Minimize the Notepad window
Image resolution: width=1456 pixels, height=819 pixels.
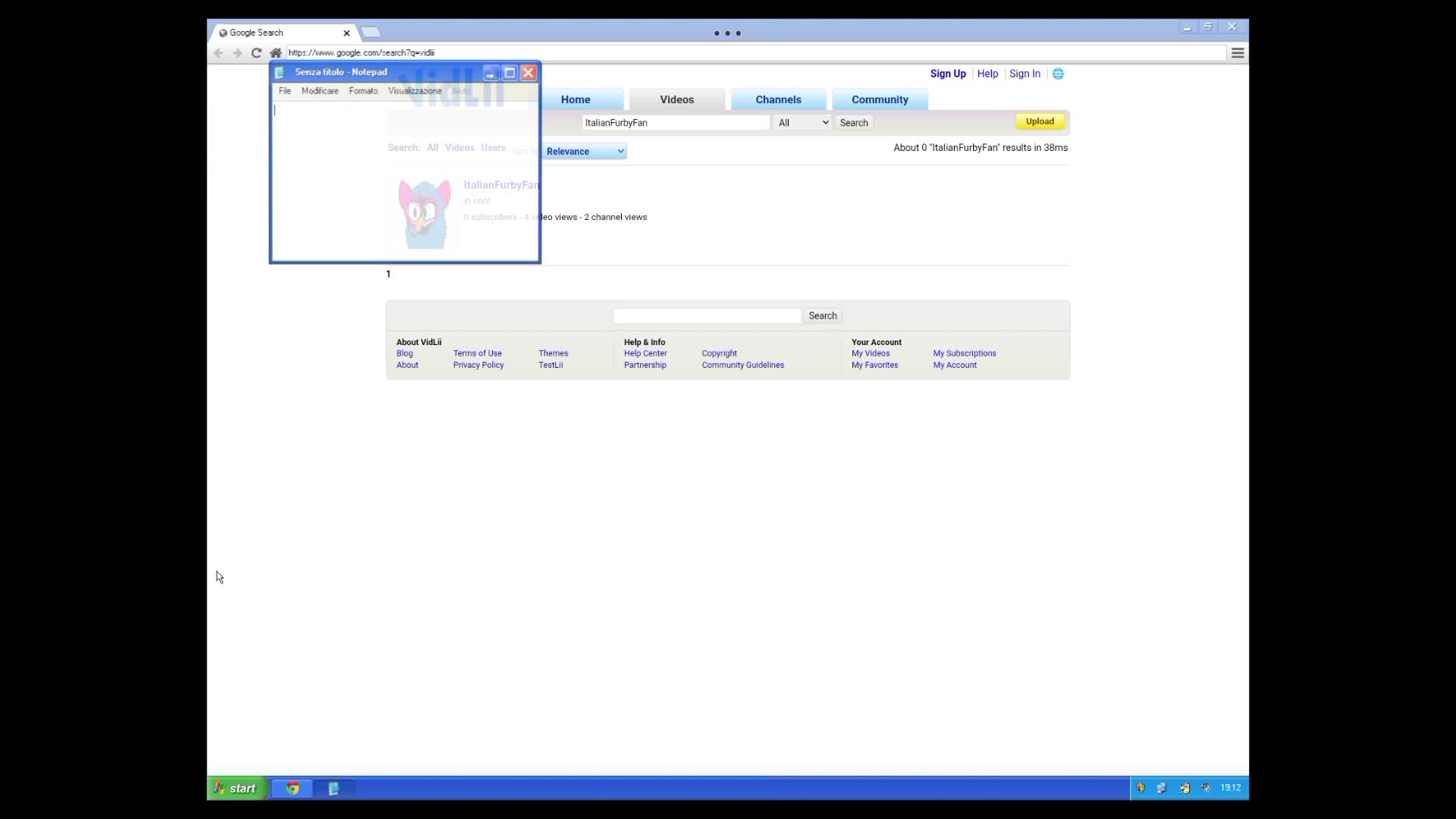click(x=491, y=73)
